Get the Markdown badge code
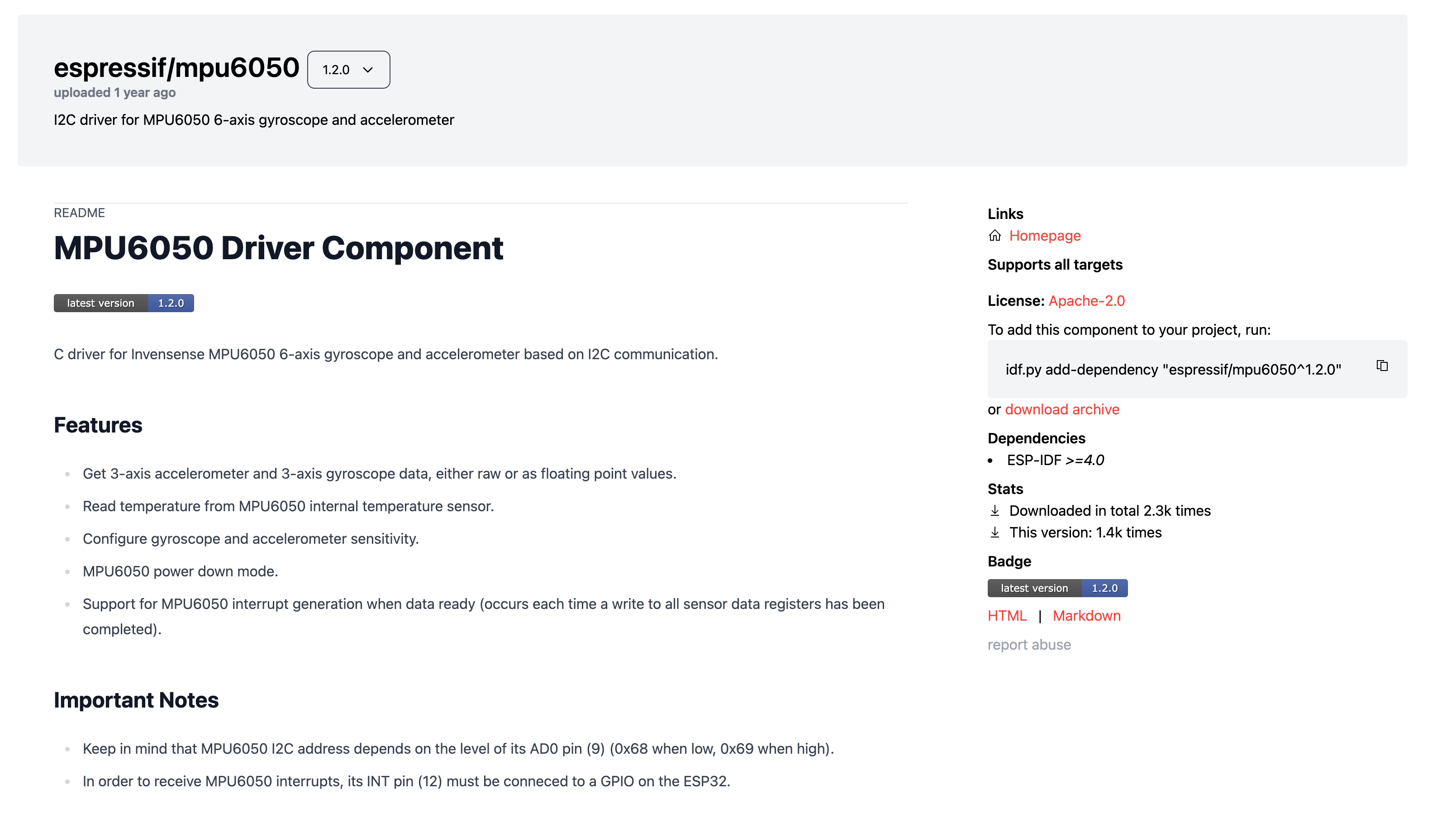The height and width of the screenshot is (827, 1456). coord(1086,616)
